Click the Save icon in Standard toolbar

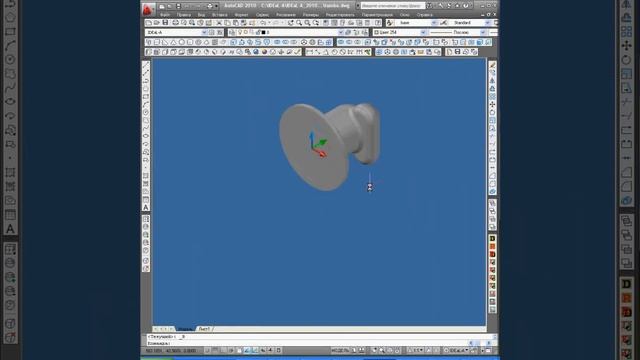coord(165,23)
